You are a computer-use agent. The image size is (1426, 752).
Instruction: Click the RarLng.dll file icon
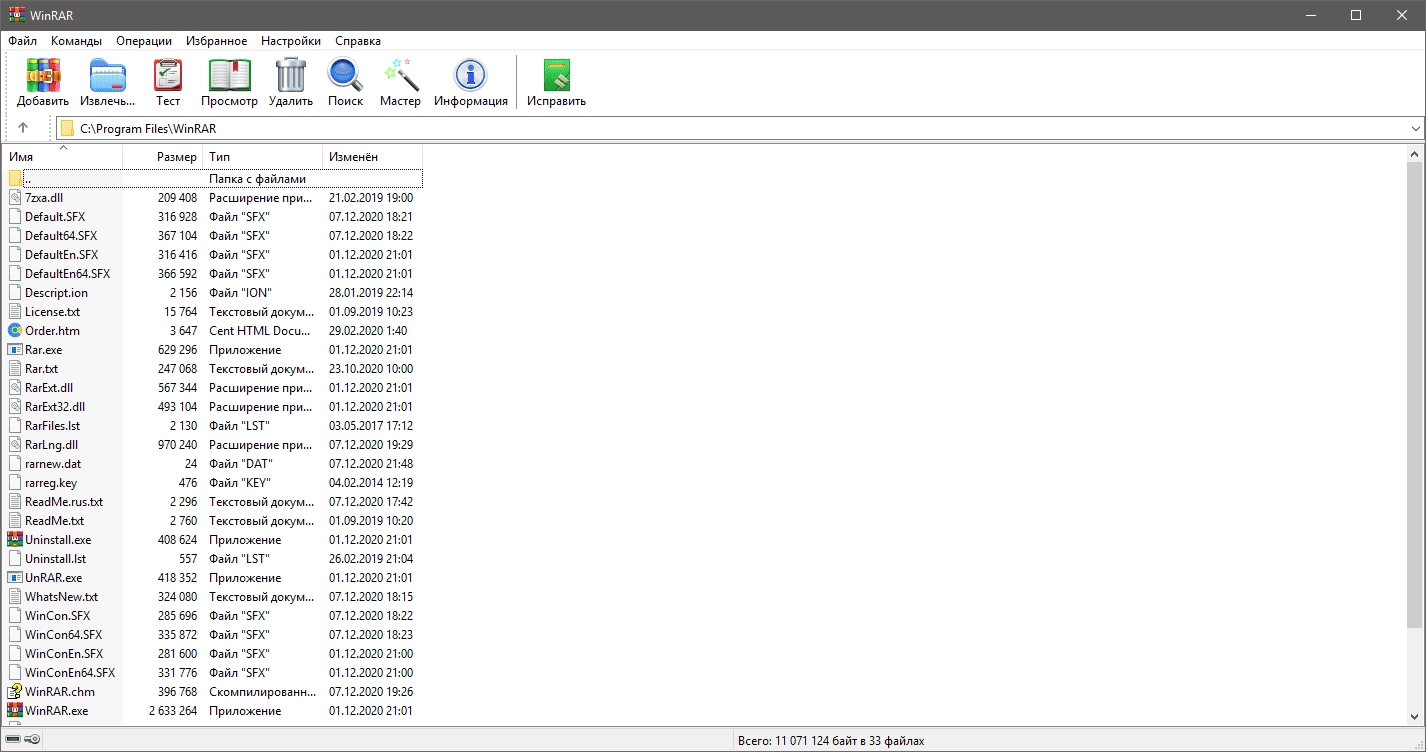pyautogui.click(x=15, y=444)
